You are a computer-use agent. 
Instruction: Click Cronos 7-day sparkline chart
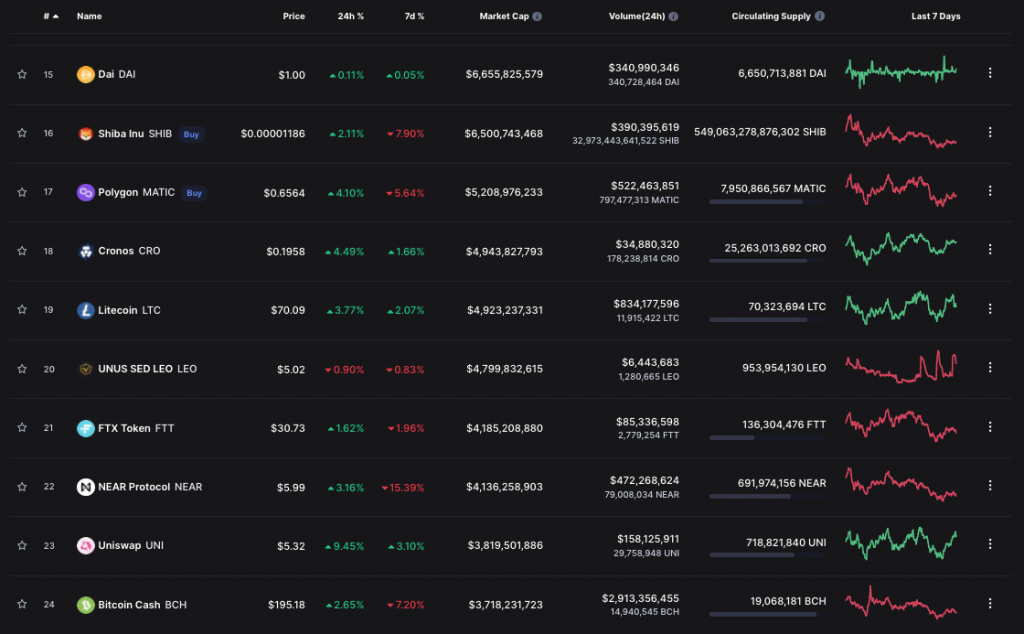901,249
